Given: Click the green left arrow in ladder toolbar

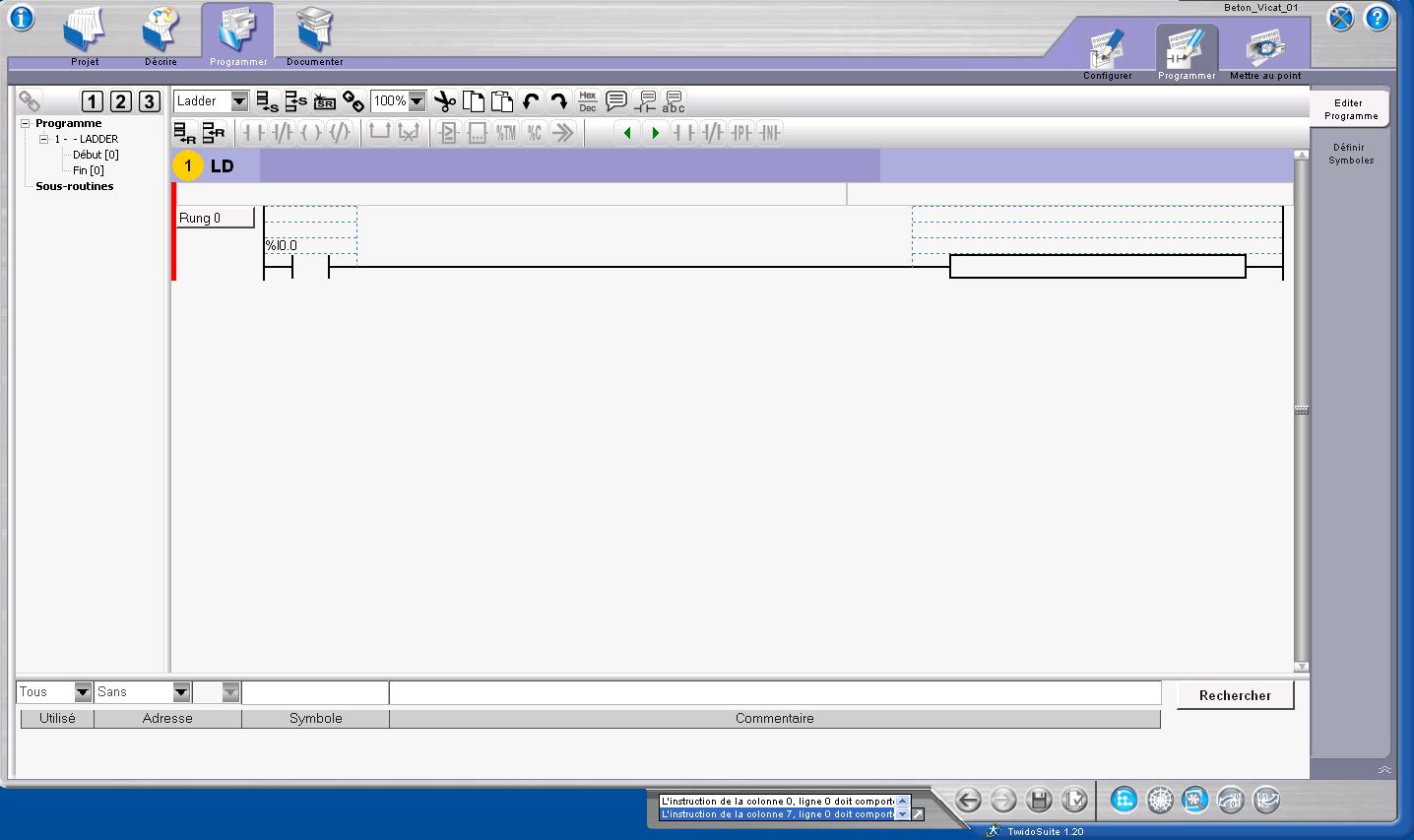Looking at the screenshot, I should (627, 132).
